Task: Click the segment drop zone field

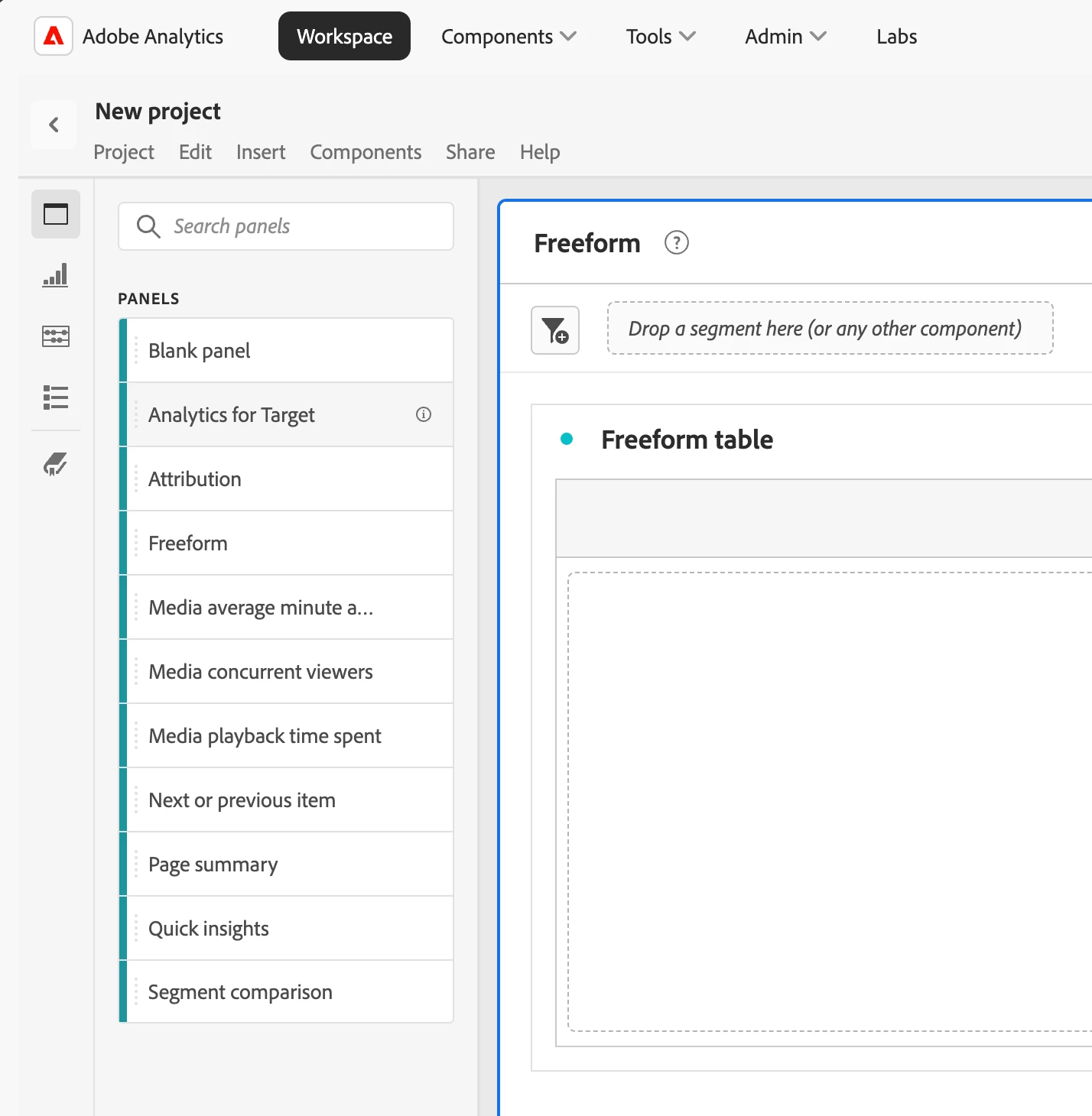Action: click(830, 329)
